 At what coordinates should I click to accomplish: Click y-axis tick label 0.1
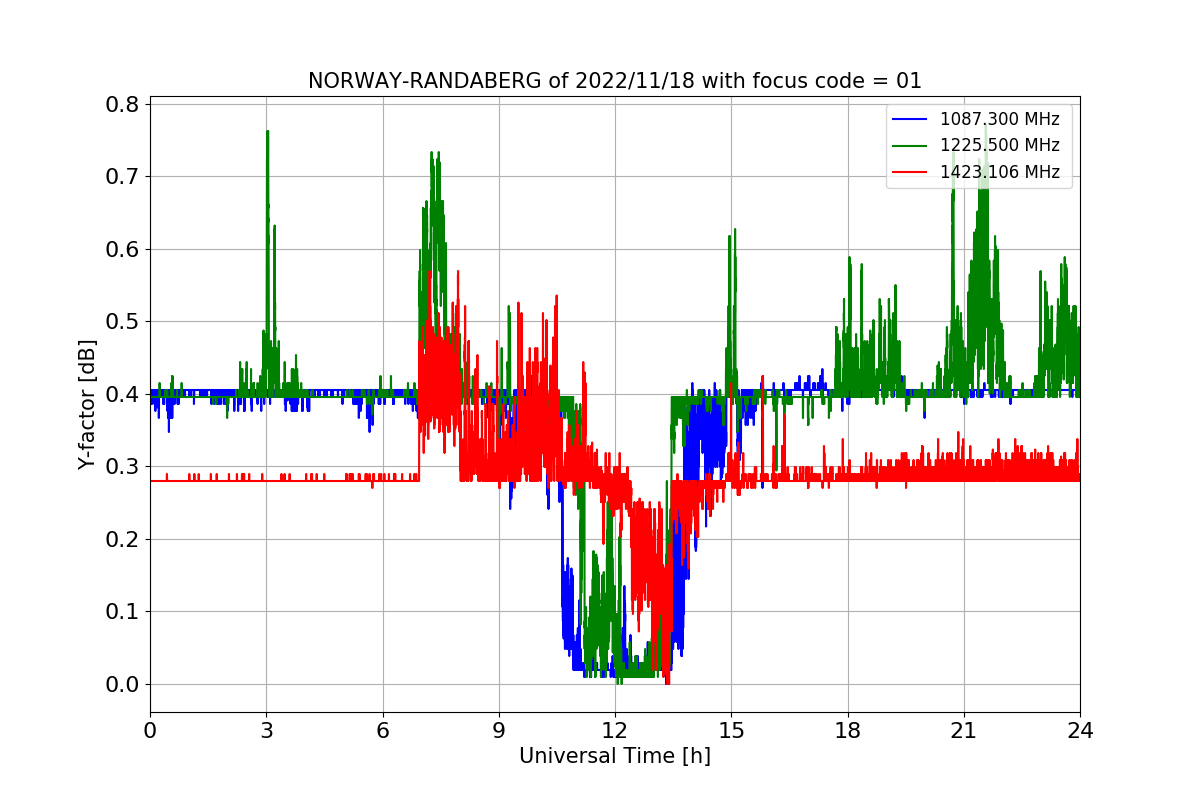coord(122,612)
